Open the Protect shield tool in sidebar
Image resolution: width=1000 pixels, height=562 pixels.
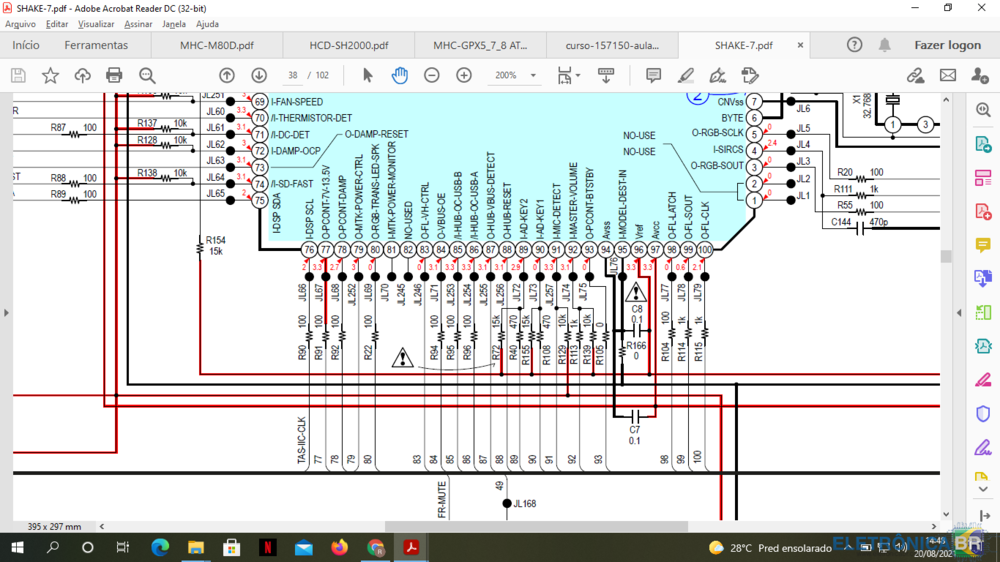click(x=983, y=414)
